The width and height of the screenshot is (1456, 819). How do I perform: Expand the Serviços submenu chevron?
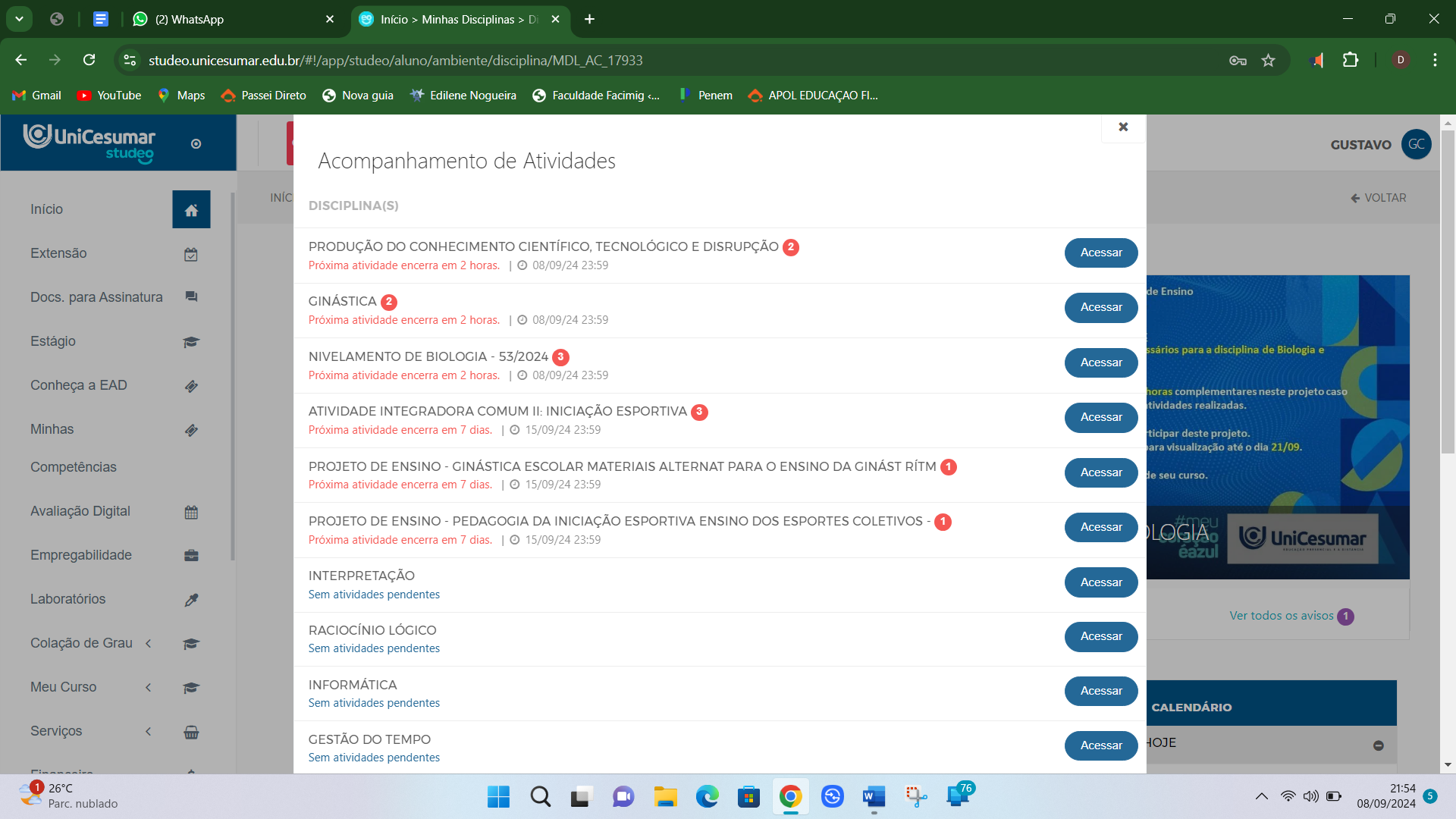(x=149, y=732)
